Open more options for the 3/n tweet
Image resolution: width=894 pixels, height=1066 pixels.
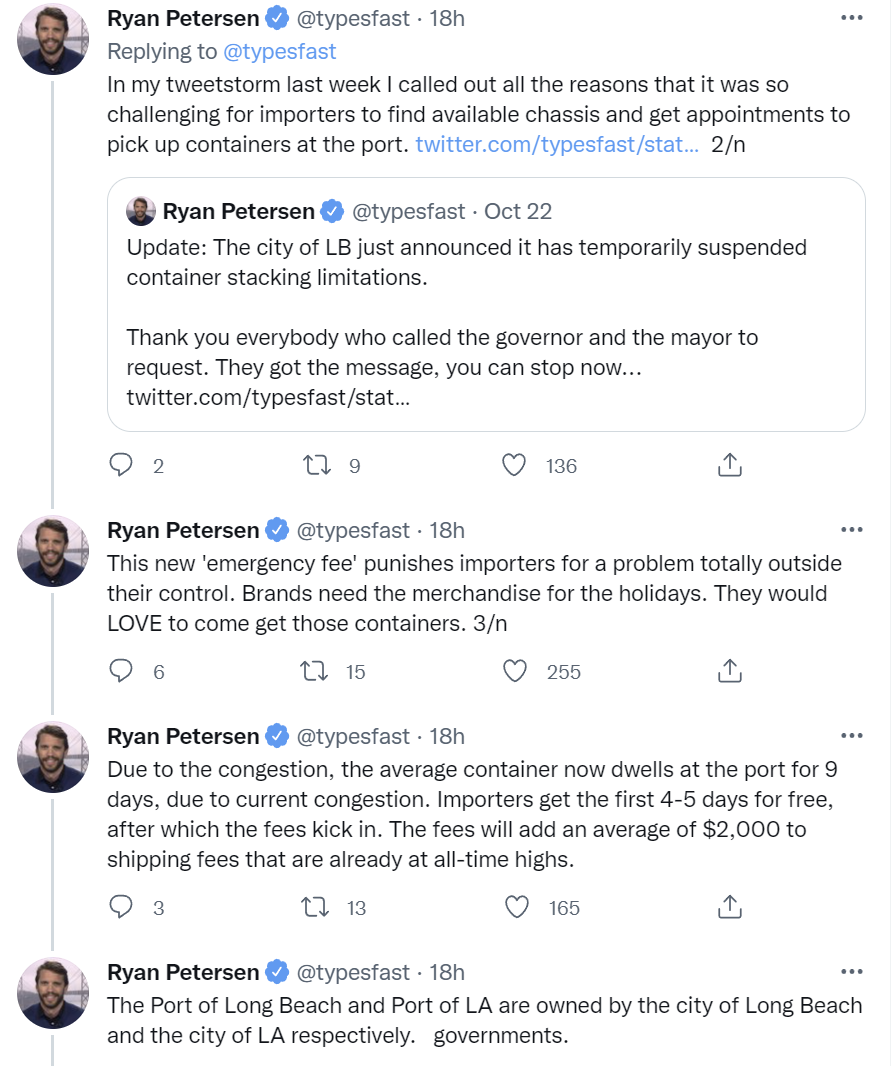[852, 530]
